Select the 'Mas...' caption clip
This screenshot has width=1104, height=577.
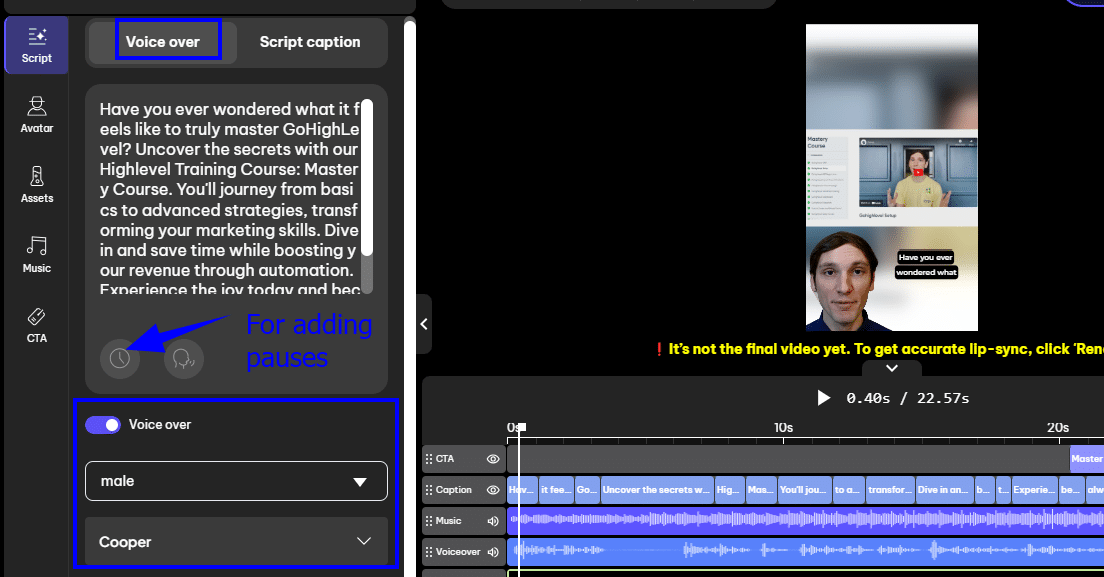(760, 490)
